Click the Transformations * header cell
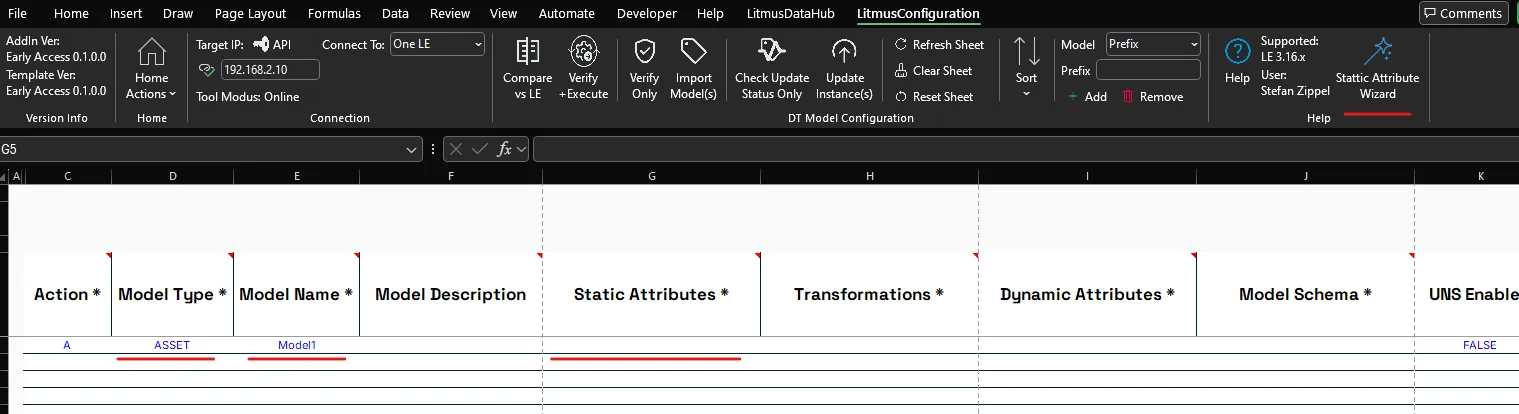1519x414 pixels. (869, 294)
